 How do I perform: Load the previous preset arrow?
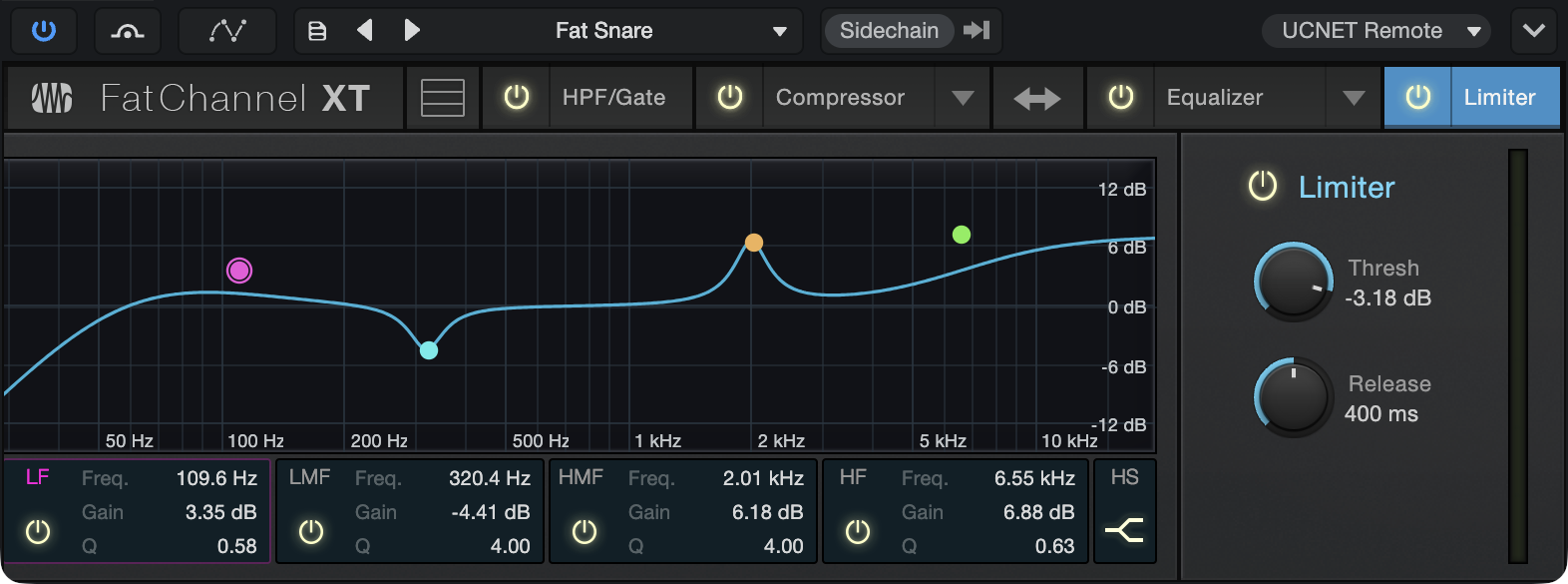[365, 31]
